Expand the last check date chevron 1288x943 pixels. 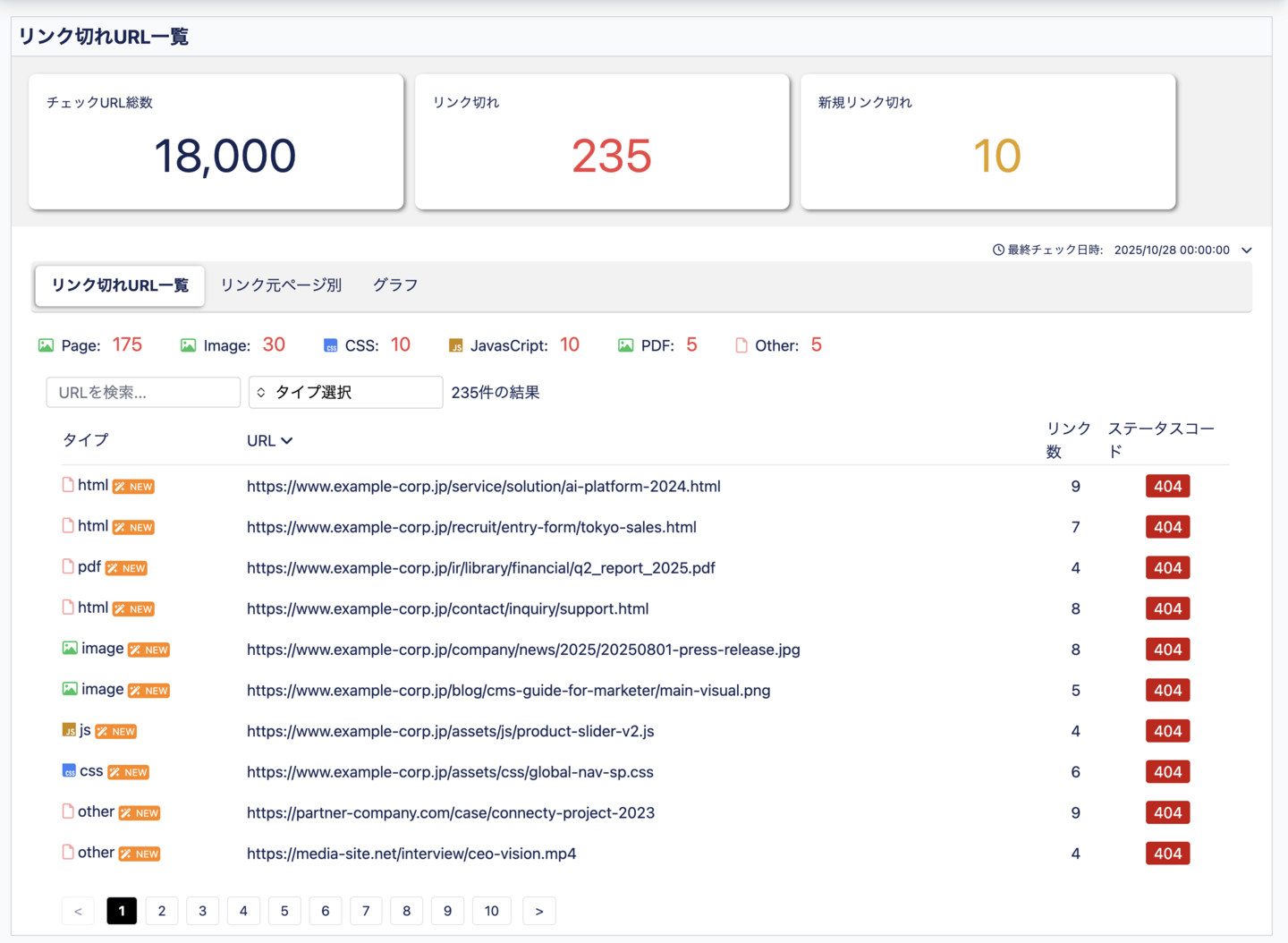click(1247, 250)
